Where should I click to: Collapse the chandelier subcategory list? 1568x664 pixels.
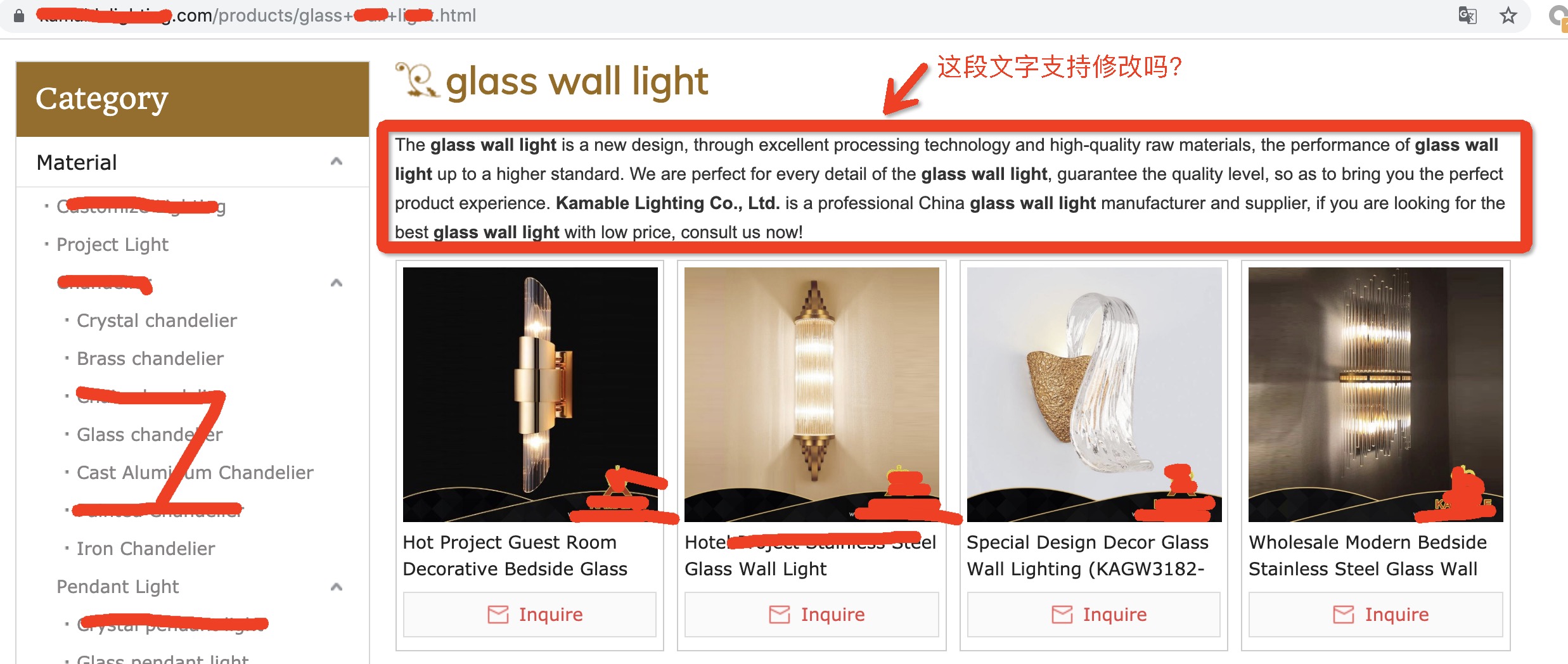337,283
